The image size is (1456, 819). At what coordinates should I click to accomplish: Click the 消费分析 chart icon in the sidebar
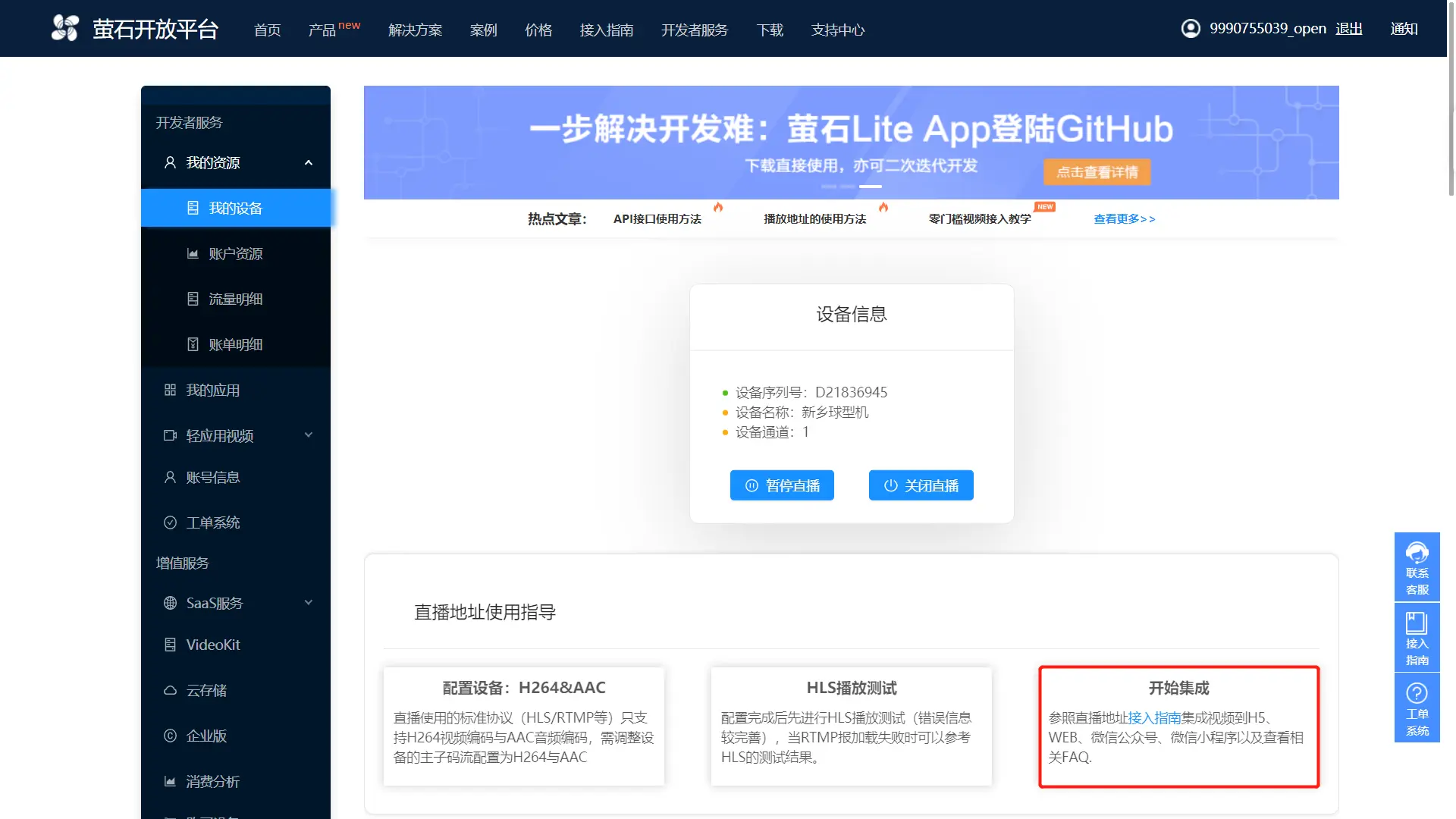coord(170,781)
